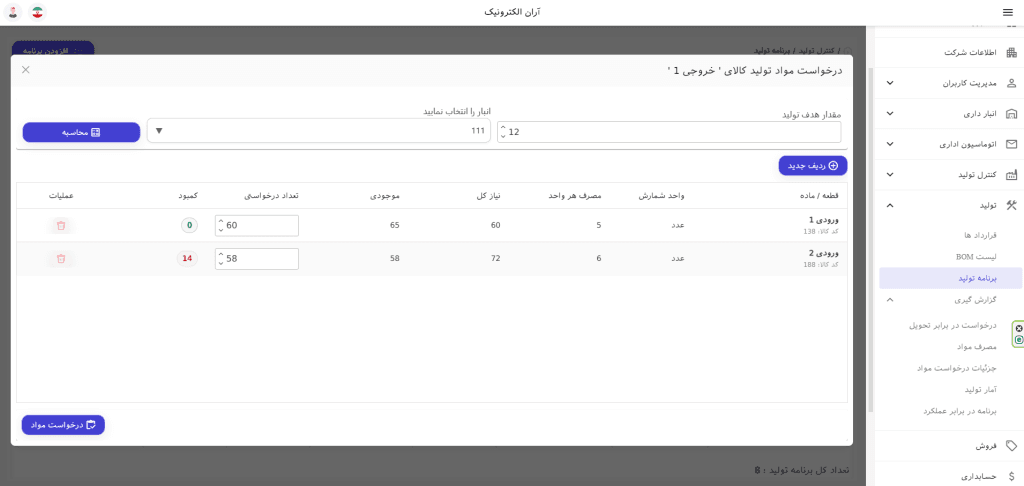Image resolution: width=1024 pixels, height=486 pixels.
Task: Open مصرف مواد report
Action: click(x=976, y=347)
